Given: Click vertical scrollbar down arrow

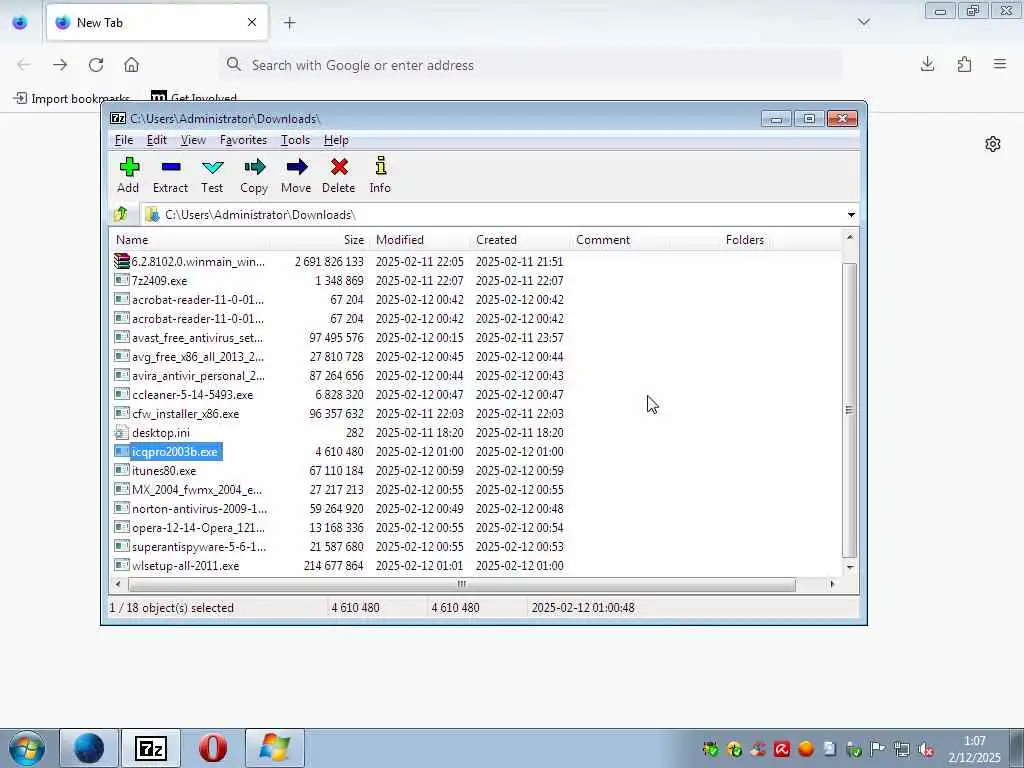Looking at the screenshot, I should point(850,568).
